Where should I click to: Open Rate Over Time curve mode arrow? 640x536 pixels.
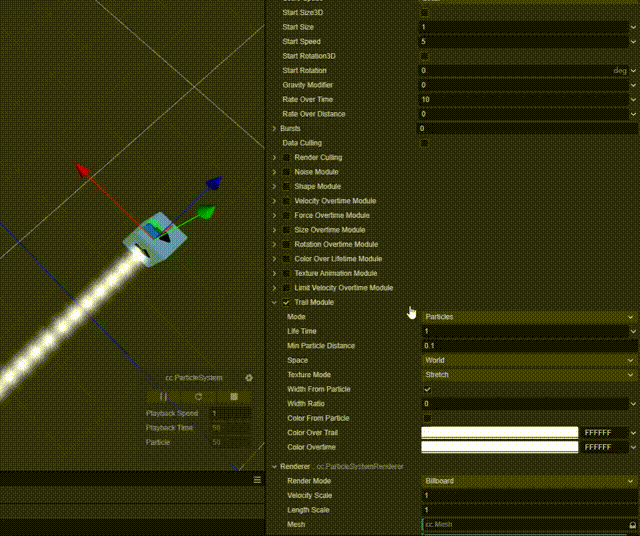(x=633, y=100)
